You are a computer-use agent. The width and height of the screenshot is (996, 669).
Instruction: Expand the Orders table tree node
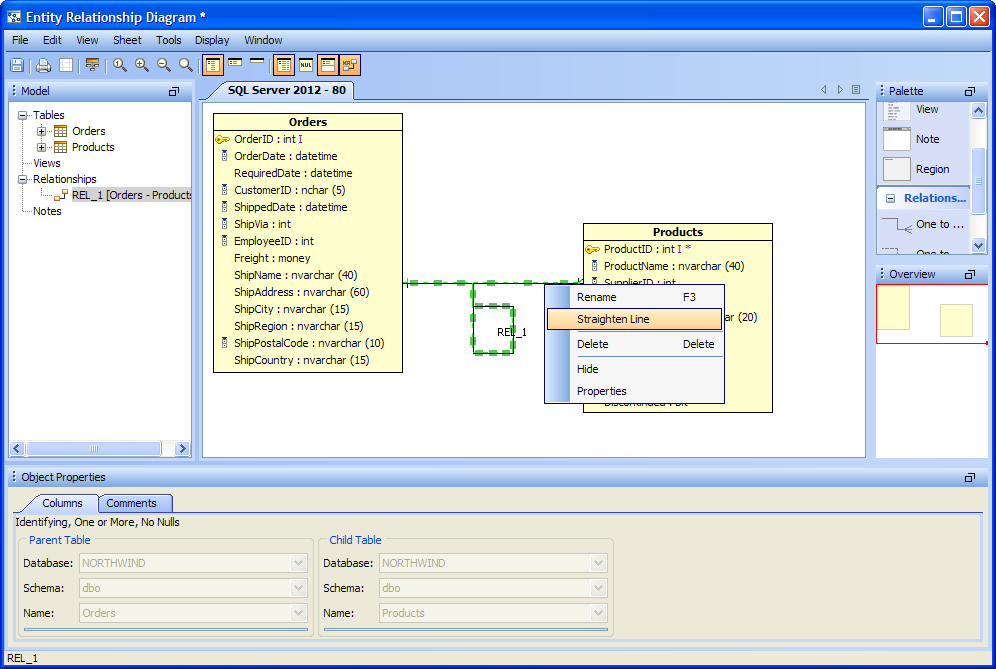[41, 131]
